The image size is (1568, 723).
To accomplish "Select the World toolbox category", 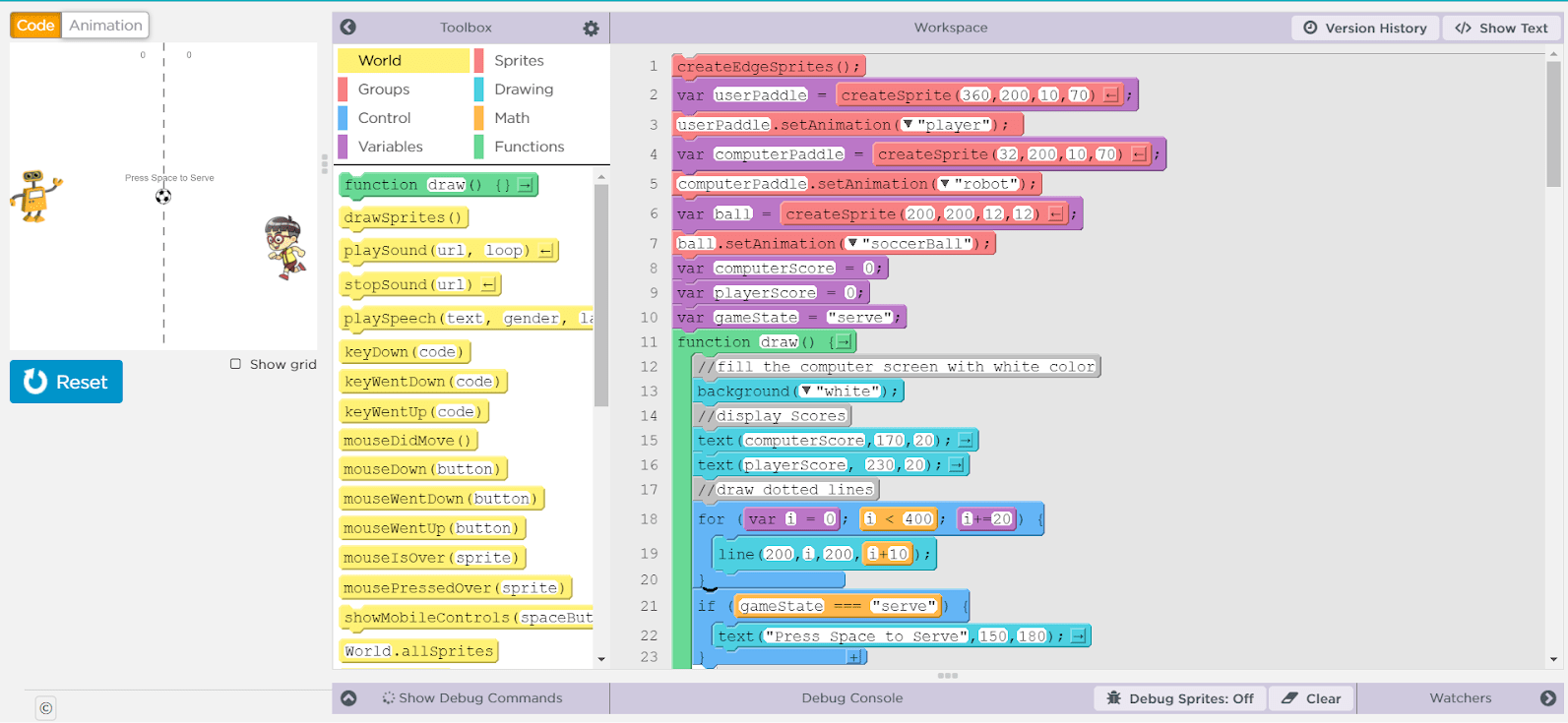I will click(404, 61).
